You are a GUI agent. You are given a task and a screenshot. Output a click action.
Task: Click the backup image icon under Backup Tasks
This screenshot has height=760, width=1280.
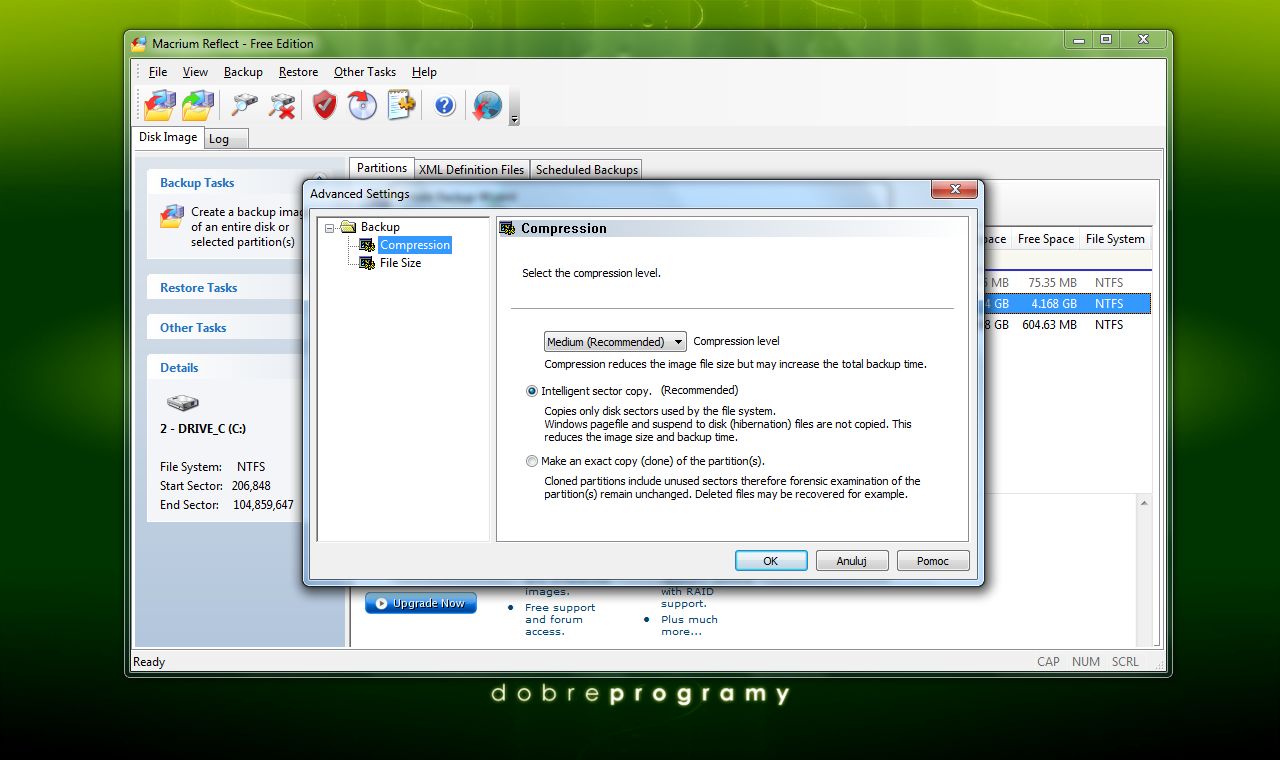click(172, 216)
